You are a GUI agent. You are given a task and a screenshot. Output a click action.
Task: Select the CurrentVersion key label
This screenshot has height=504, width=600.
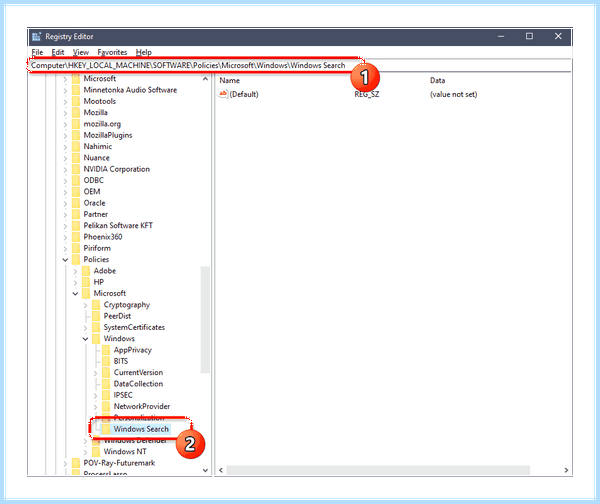[138, 372]
